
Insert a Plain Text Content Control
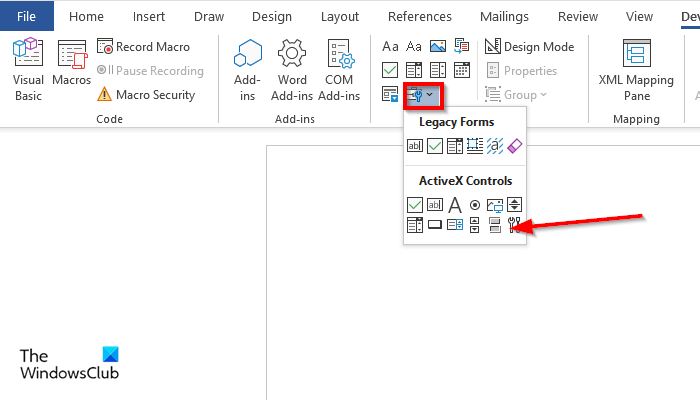[x=414, y=46]
